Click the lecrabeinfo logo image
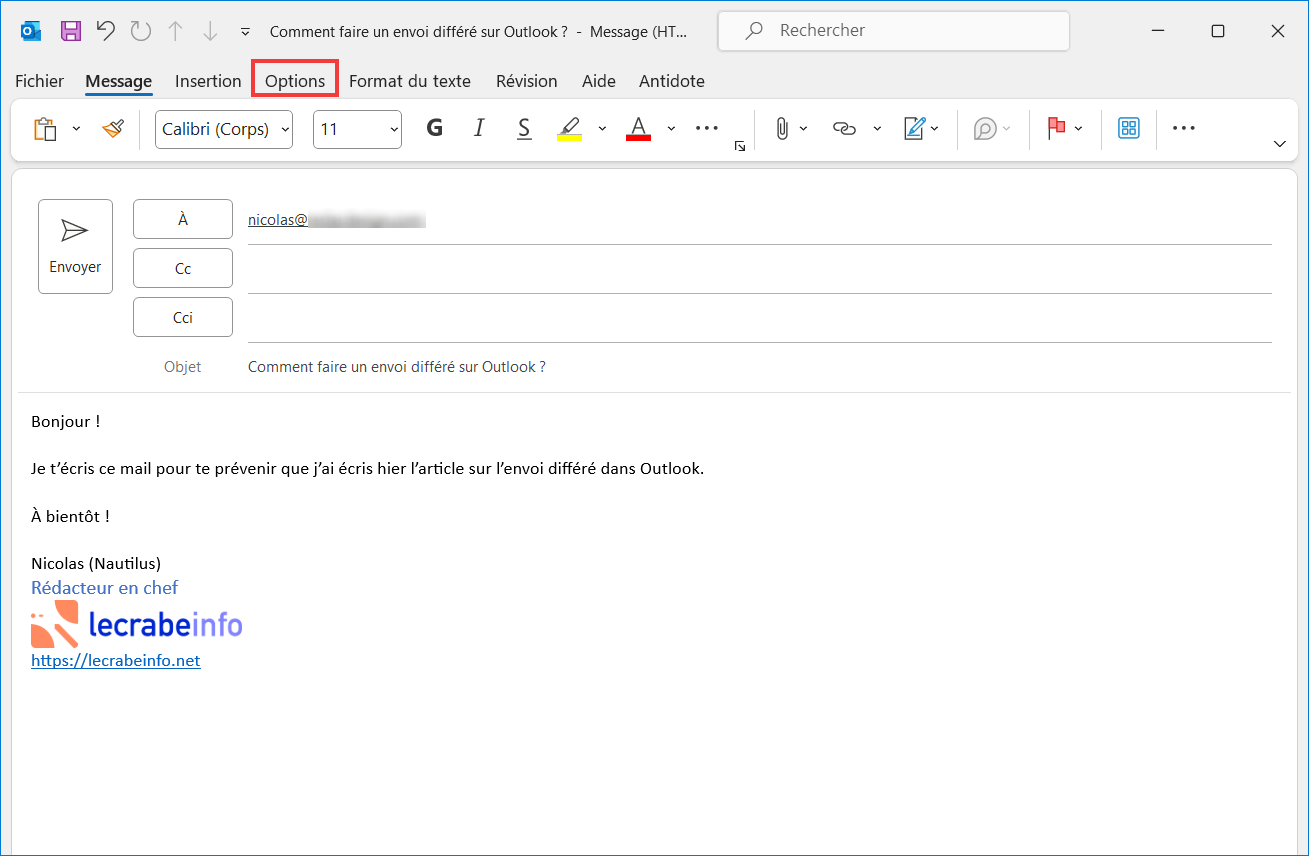This screenshot has width=1309, height=856. 137,625
